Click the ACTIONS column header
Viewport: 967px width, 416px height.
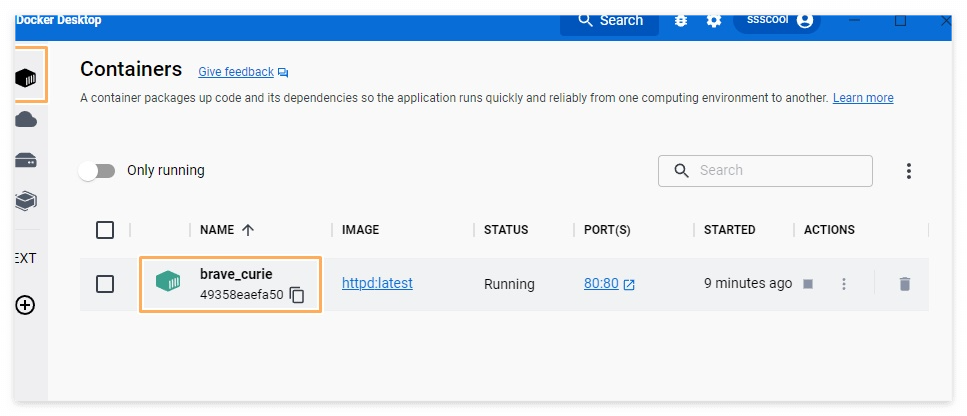[x=829, y=230]
